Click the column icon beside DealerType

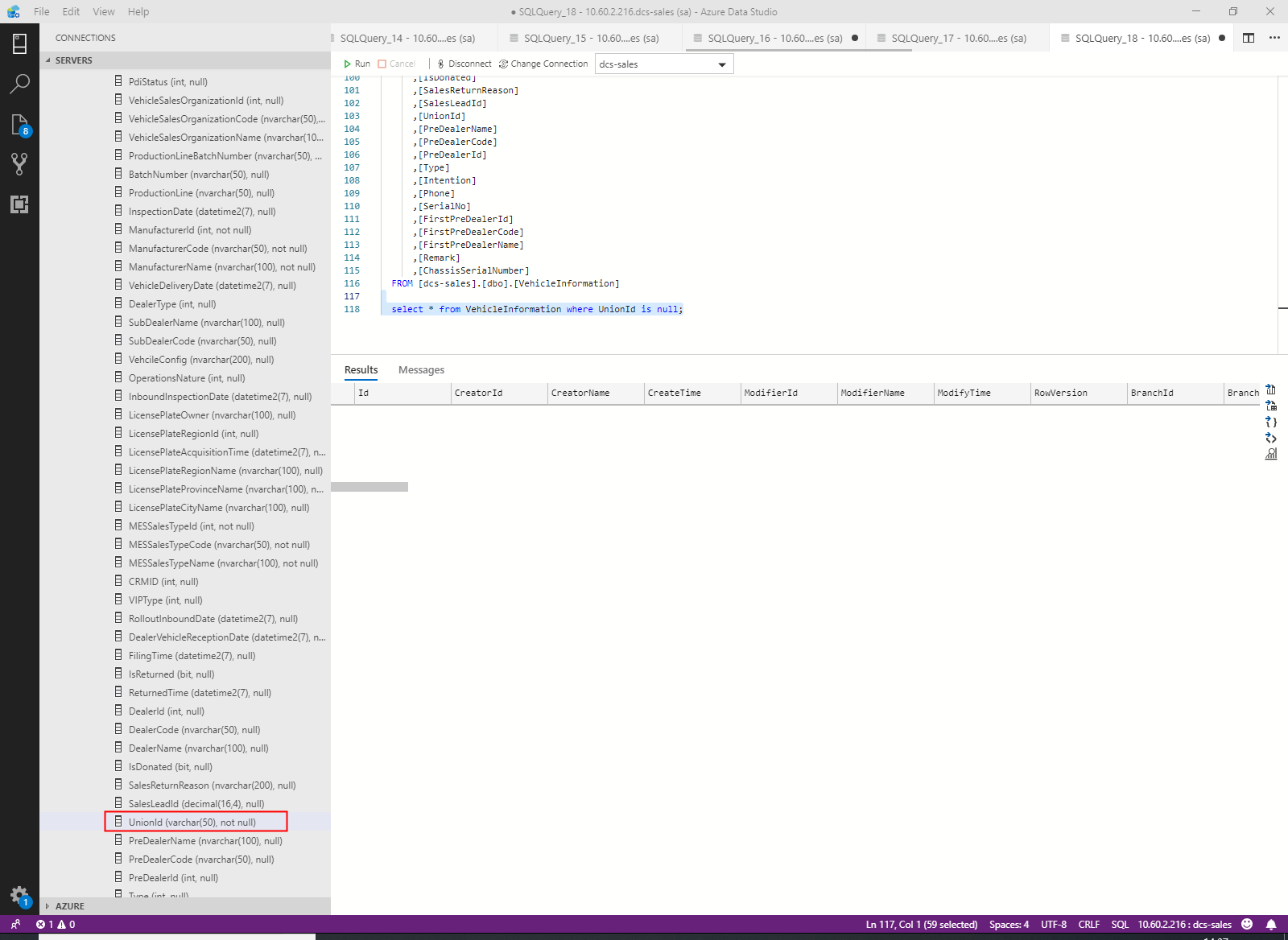(118, 303)
